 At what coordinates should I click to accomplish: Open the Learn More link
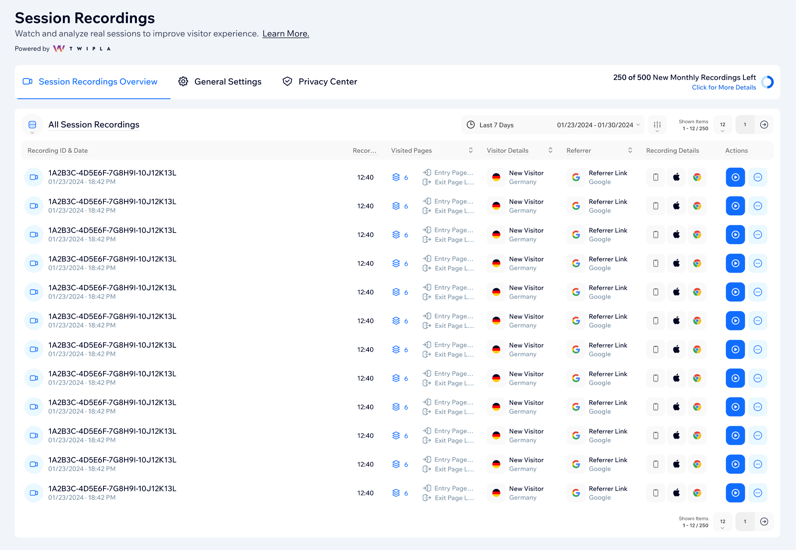285,34
